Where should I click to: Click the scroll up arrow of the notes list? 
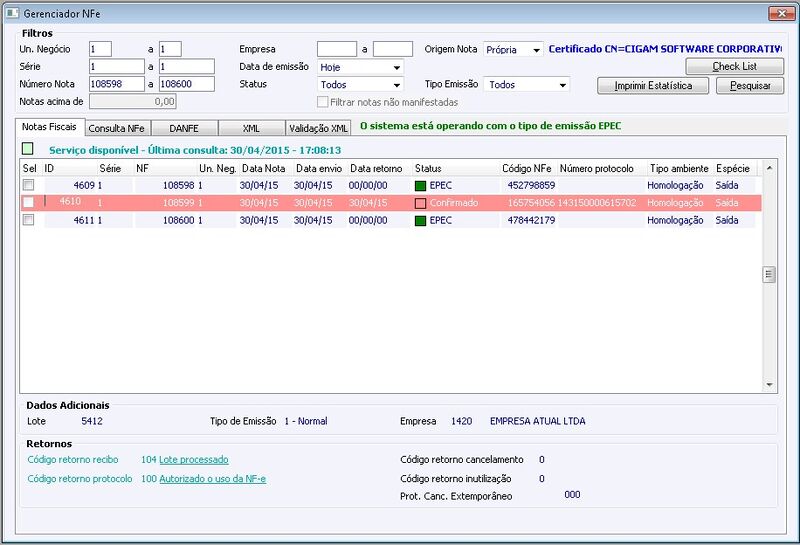[x=769, y=168]
